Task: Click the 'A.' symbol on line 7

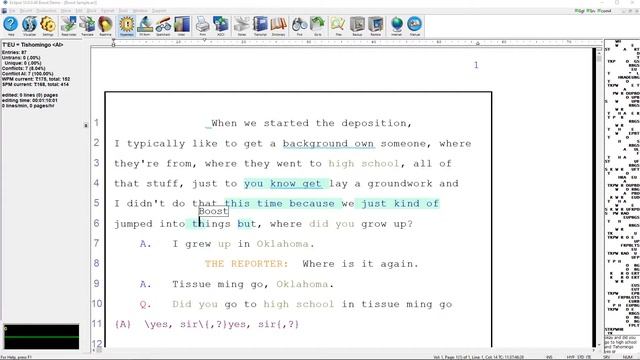Action: [x=146, y=244]
